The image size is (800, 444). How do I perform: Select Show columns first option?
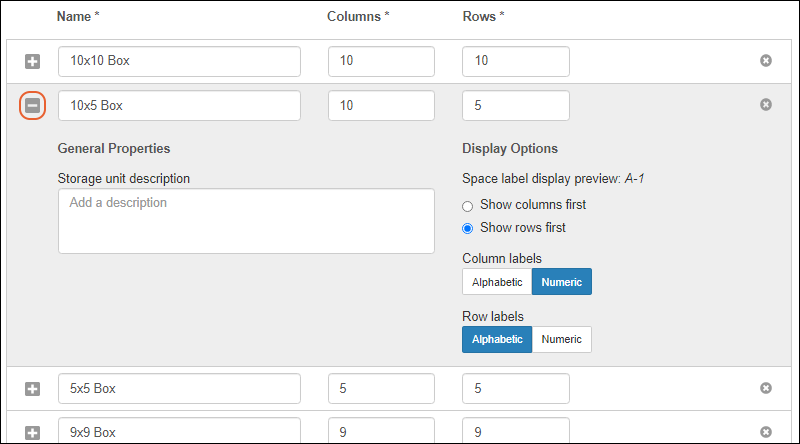click(468, 205)
